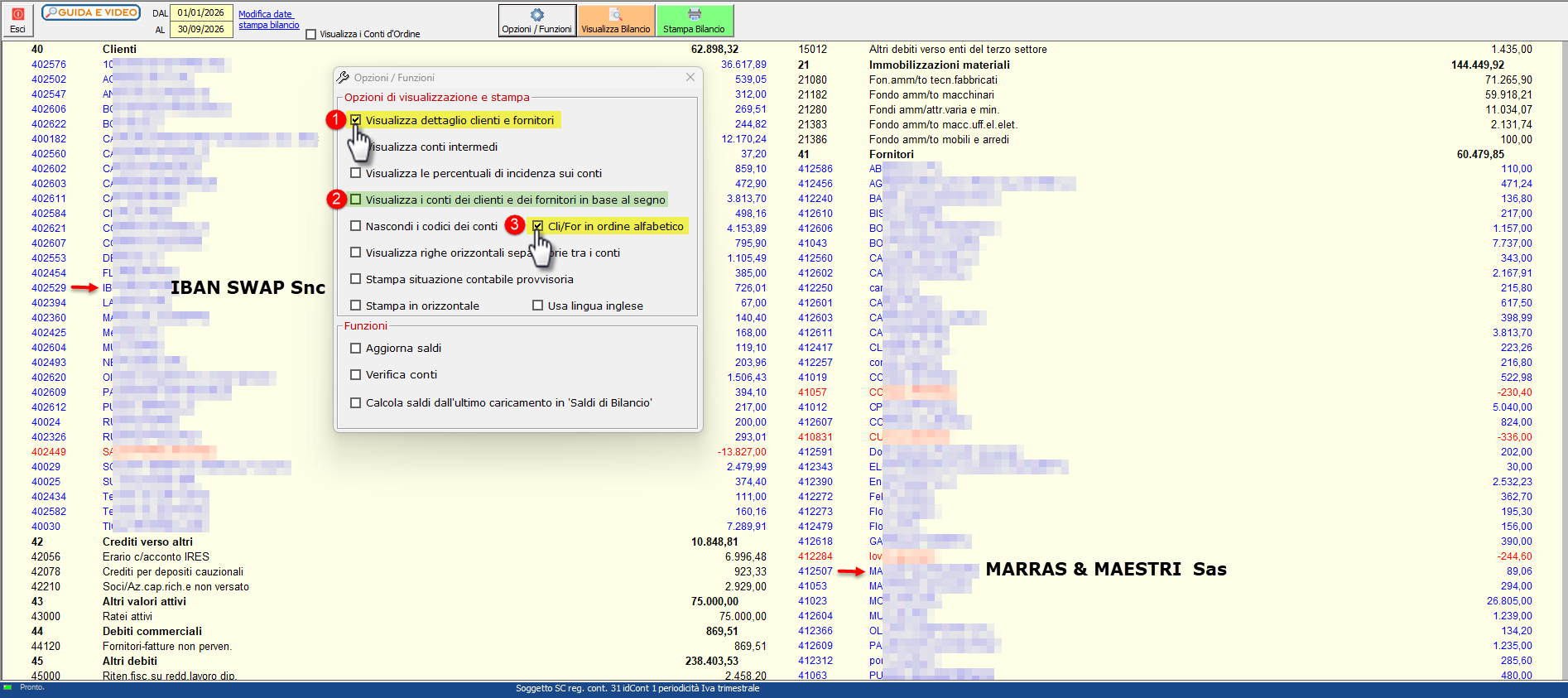Enable percentuali di incidenza sui conti

click(x=356, y=173)
